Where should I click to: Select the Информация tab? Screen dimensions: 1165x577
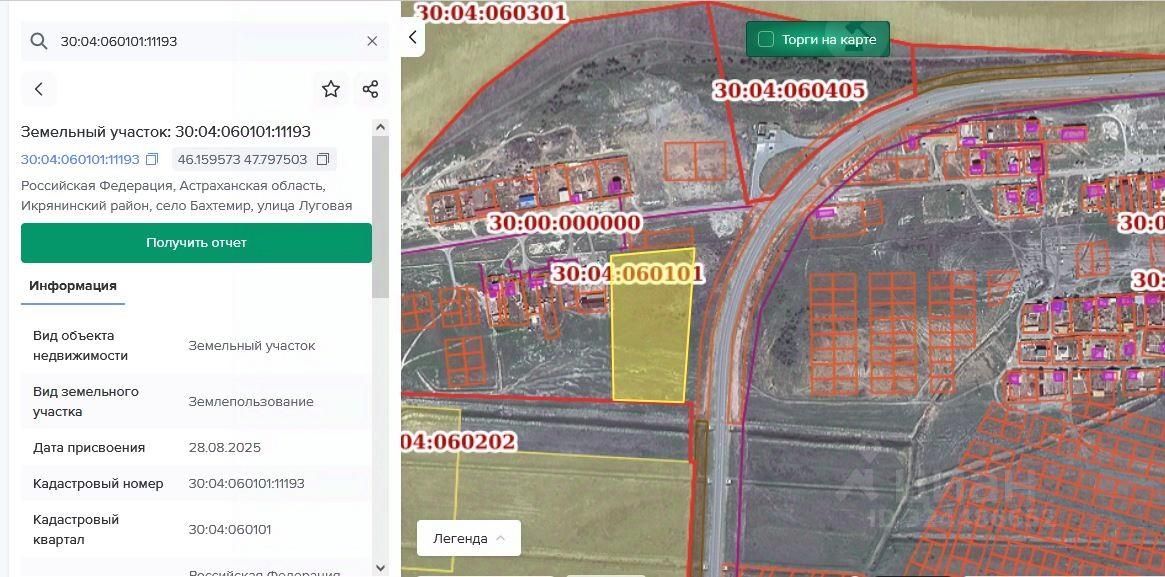pos(73,286)
